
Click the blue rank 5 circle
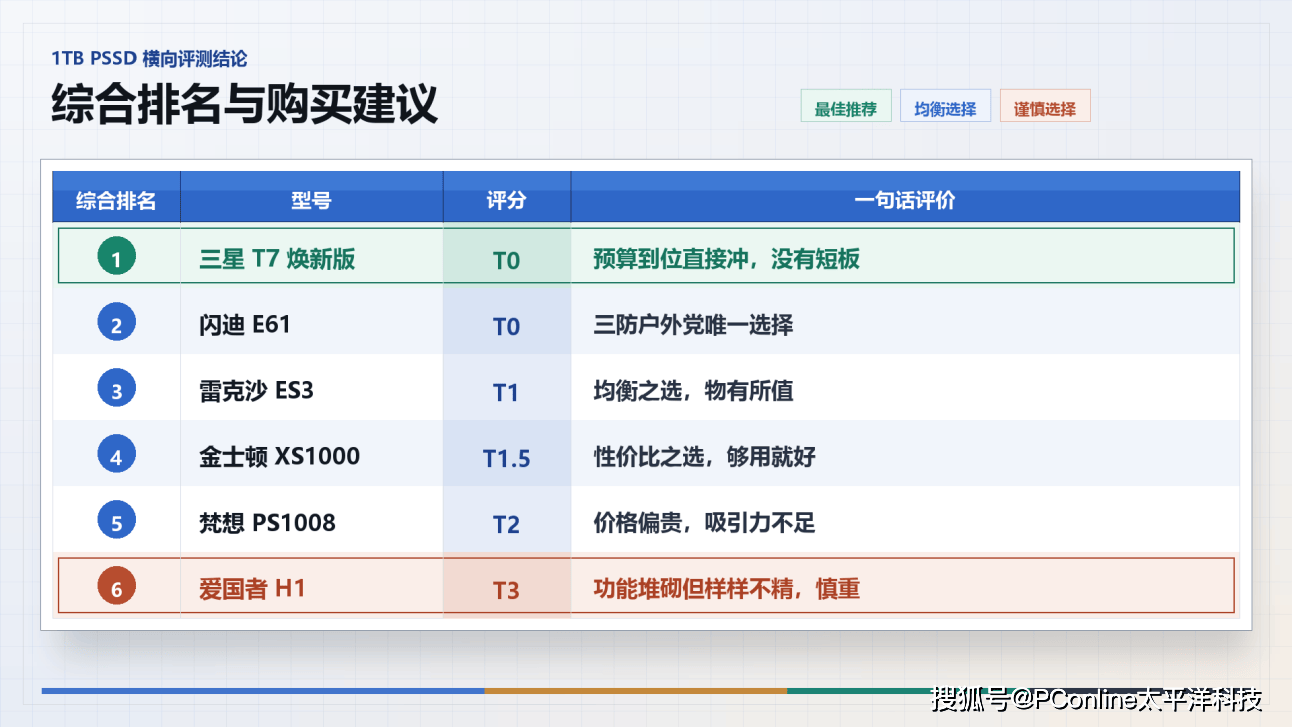[116, 522]
